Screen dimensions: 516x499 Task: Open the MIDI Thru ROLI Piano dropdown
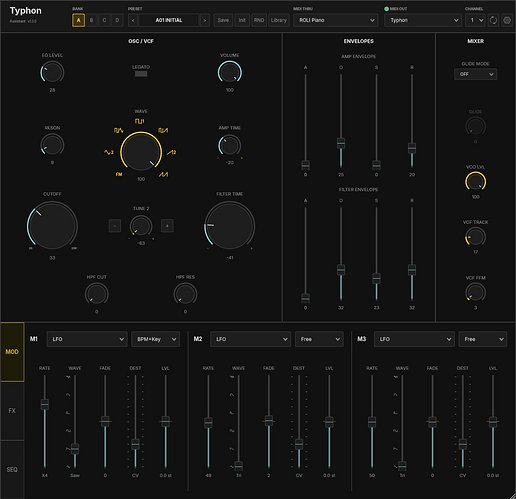[336, 20]
